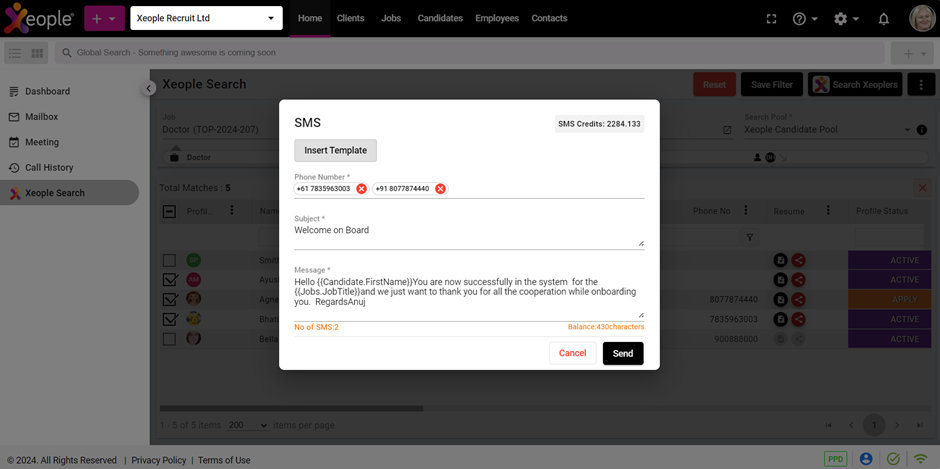Image resolution: width=940 pixels, height=469 pixels.
Task: Remove the +61 7835963003 phone number chip
Action: (x=361, y=189)
